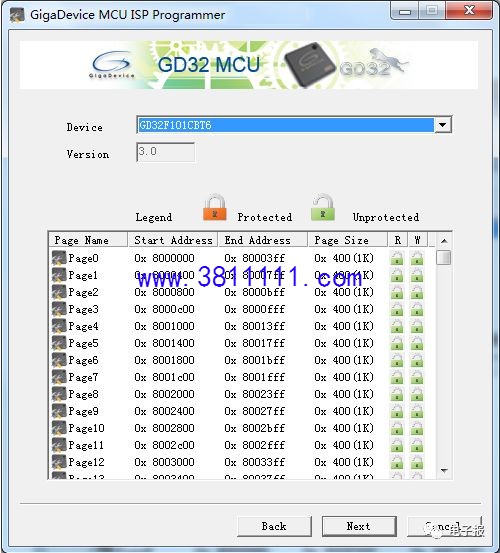
Task: Click start address 0x 8002000
Action: [x=164, y=394]
